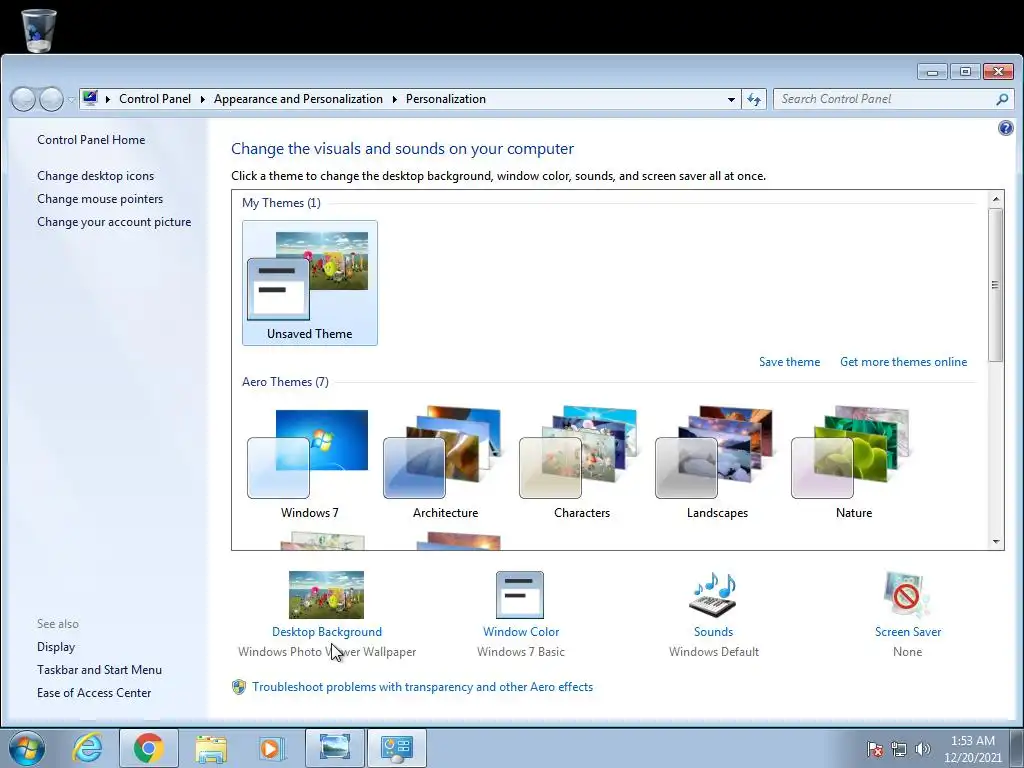Click the theme list scroll up arrow

[x=996, y=199]
